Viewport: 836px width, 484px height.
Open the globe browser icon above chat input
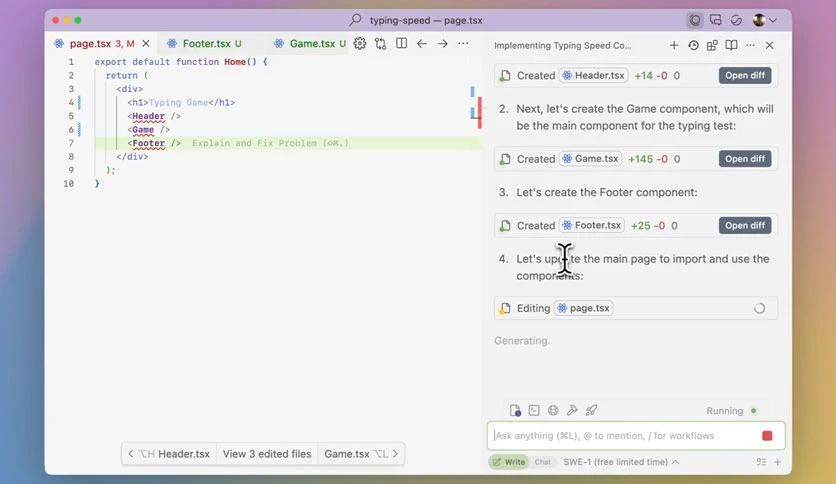553,410
